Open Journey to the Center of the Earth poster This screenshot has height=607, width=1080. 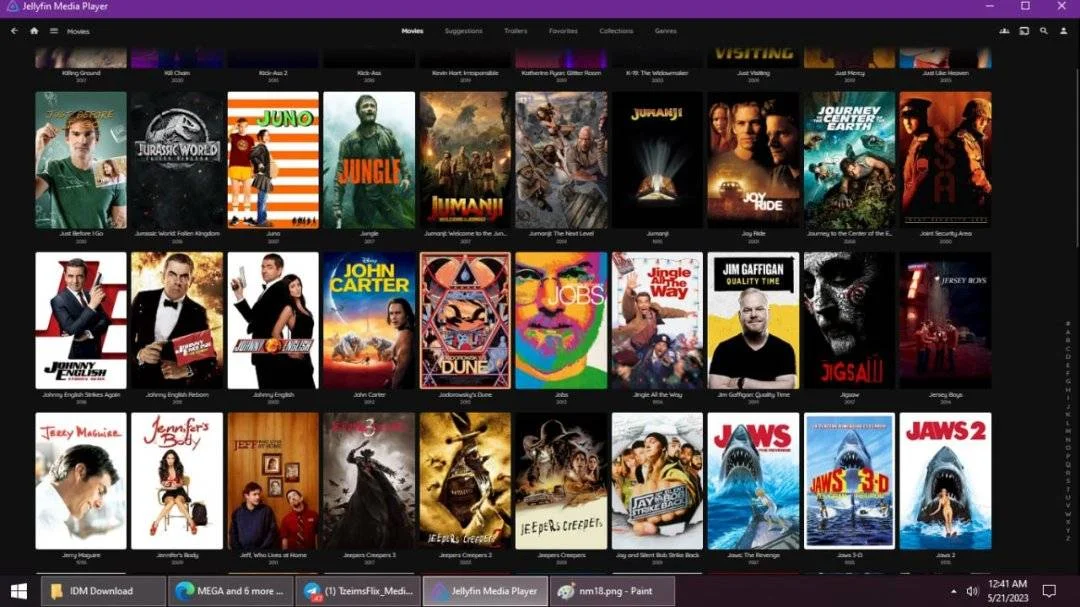(x=849, y=160)
